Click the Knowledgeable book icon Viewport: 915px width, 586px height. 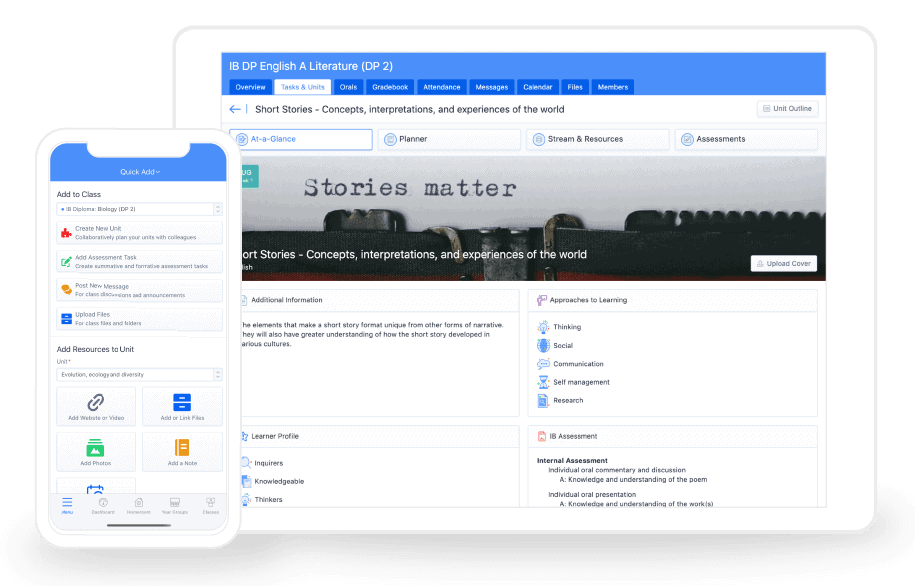point(246,482)
